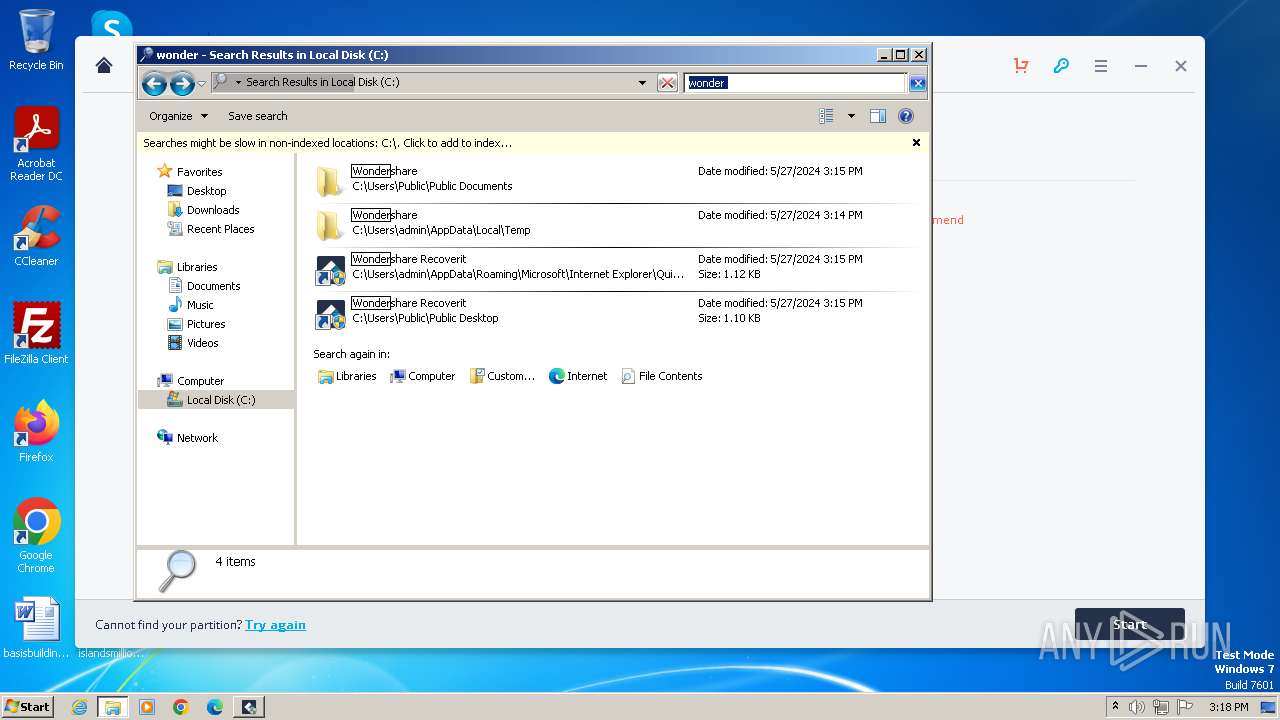Search again in File Contents
Viewport: 1280px width, 720px height.
click(x=662, y=376)
